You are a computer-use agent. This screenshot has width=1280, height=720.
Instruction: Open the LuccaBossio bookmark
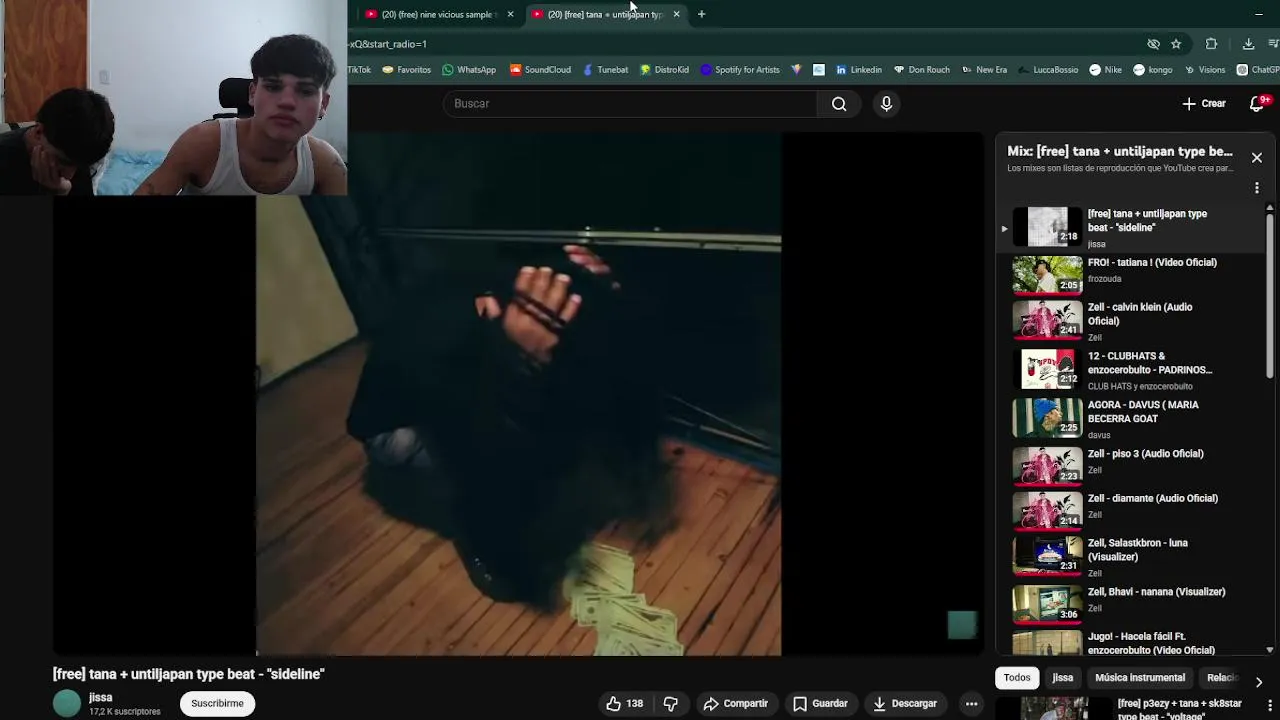(1047, 70)
